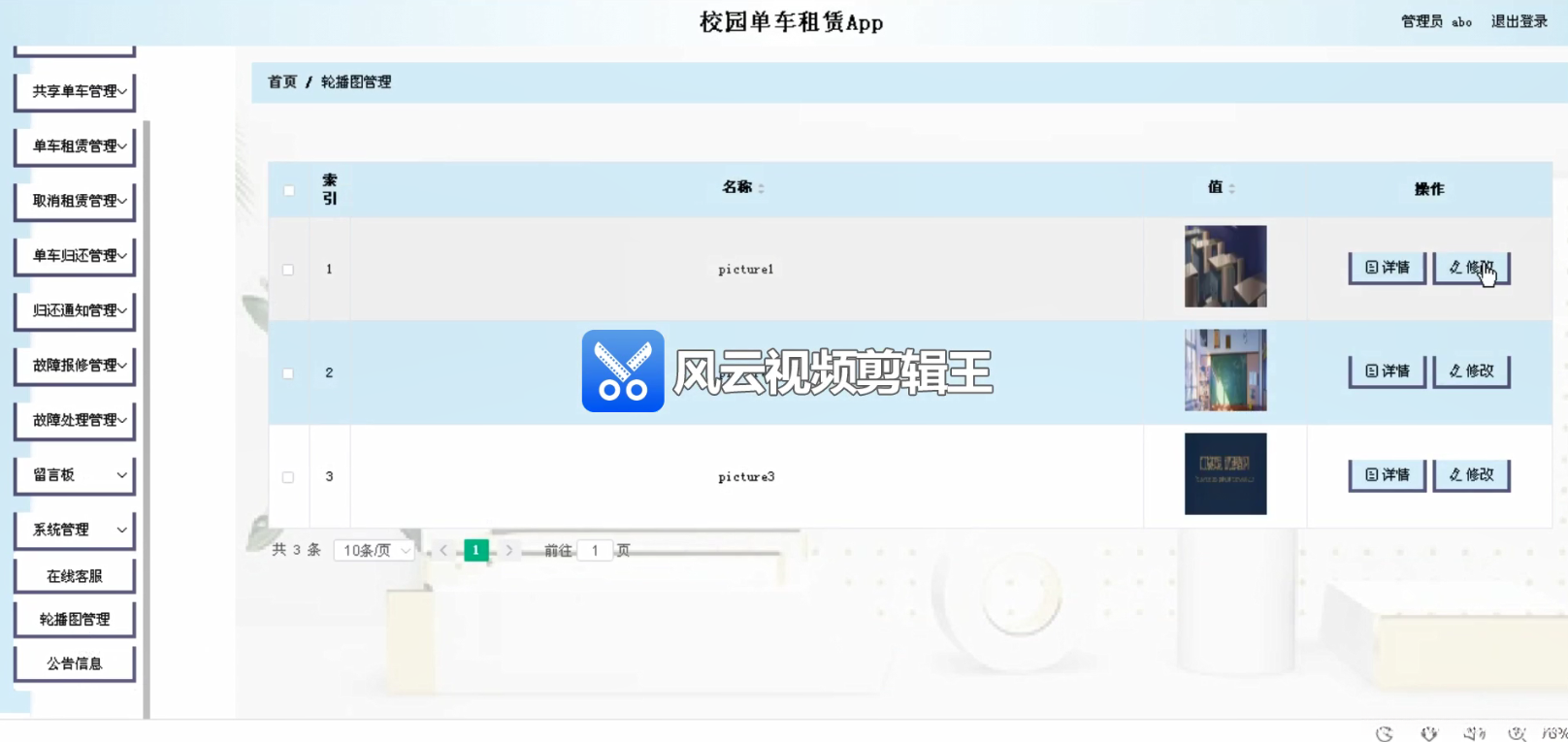Select page 1 in the pagination
Image resolution: width=1568 pixels, height=742 pixels.
point(476,551)
